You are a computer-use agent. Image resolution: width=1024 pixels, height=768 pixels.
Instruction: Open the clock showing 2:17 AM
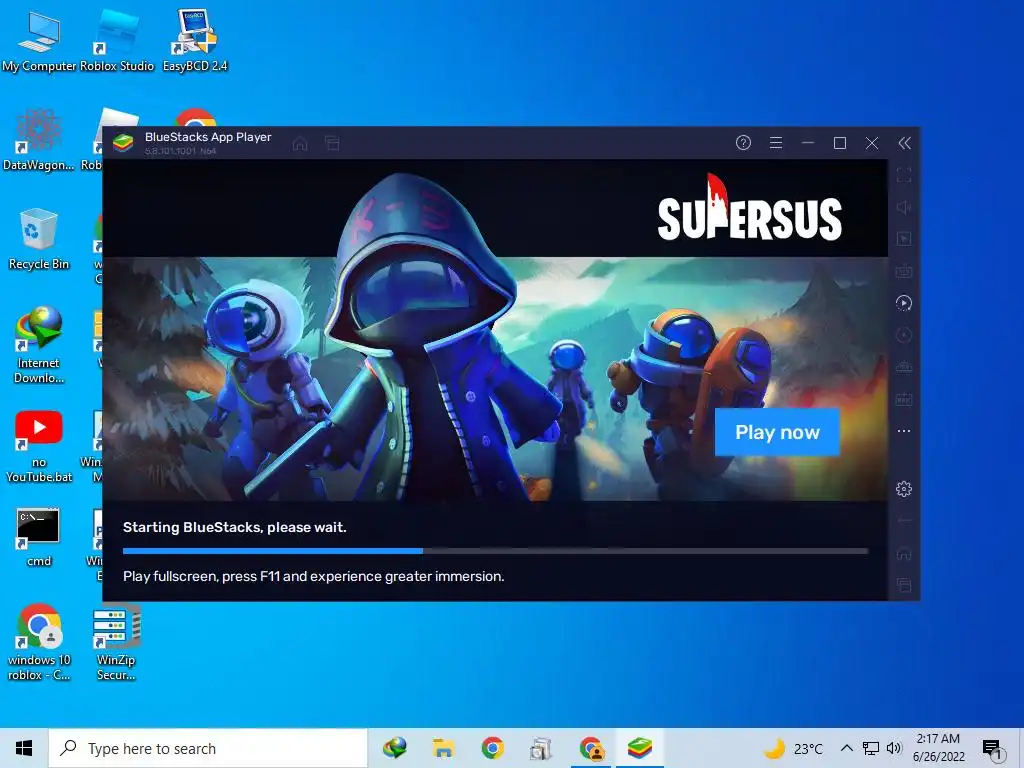pos(938,748)
